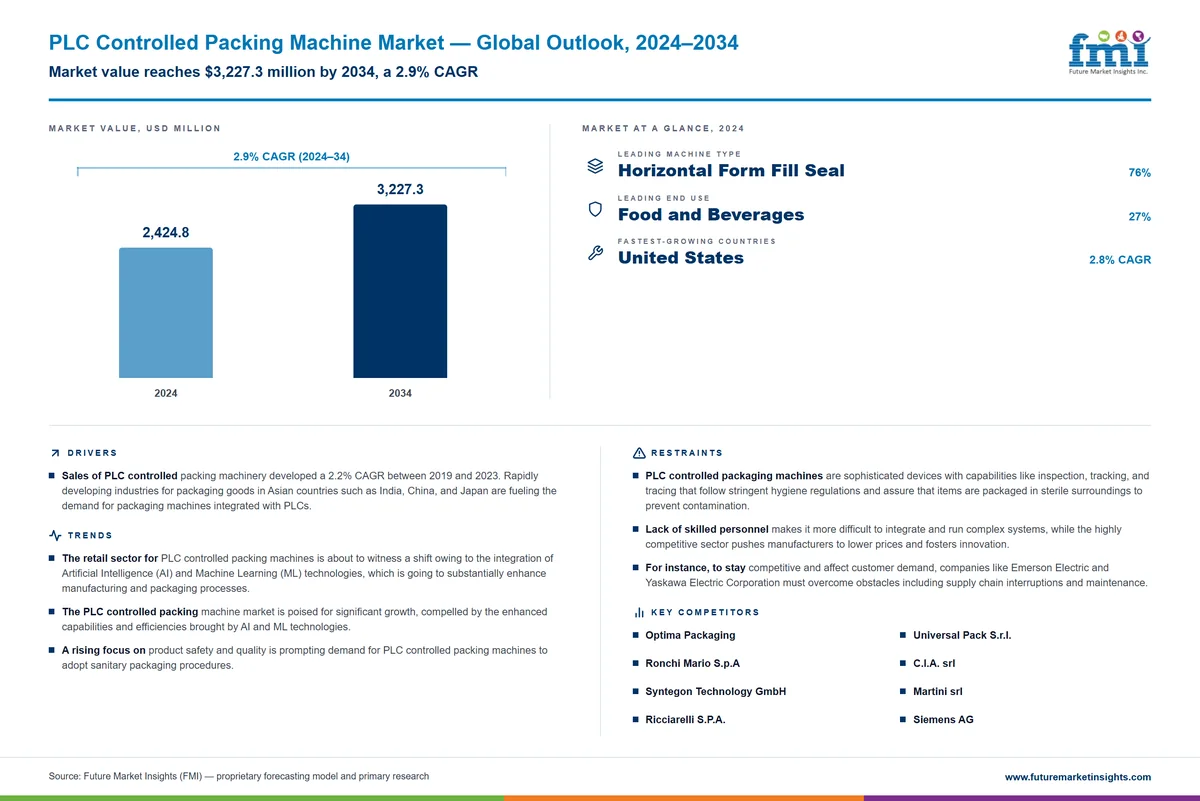1200x801 pixels.
Task: Click the Horizontal Form Fill Seal heading
Action: [x=731, y=170]
